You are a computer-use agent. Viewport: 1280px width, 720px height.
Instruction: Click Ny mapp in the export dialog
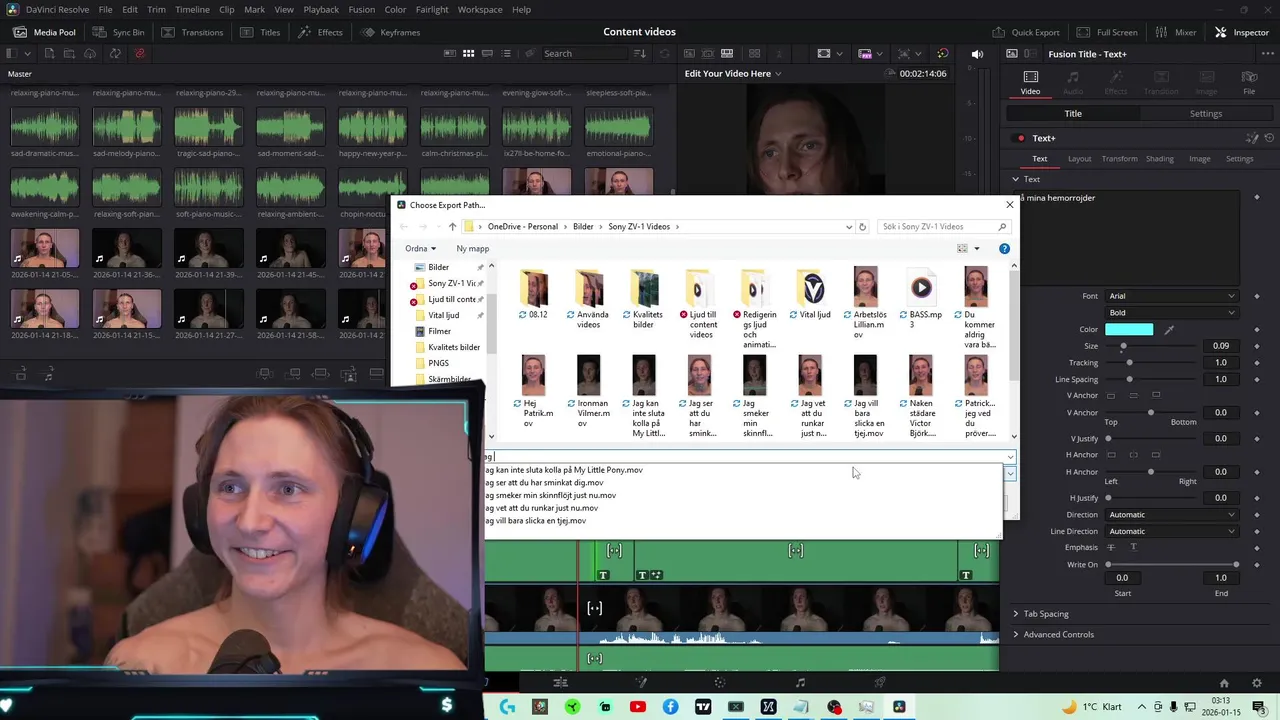(x=472, y=249)
